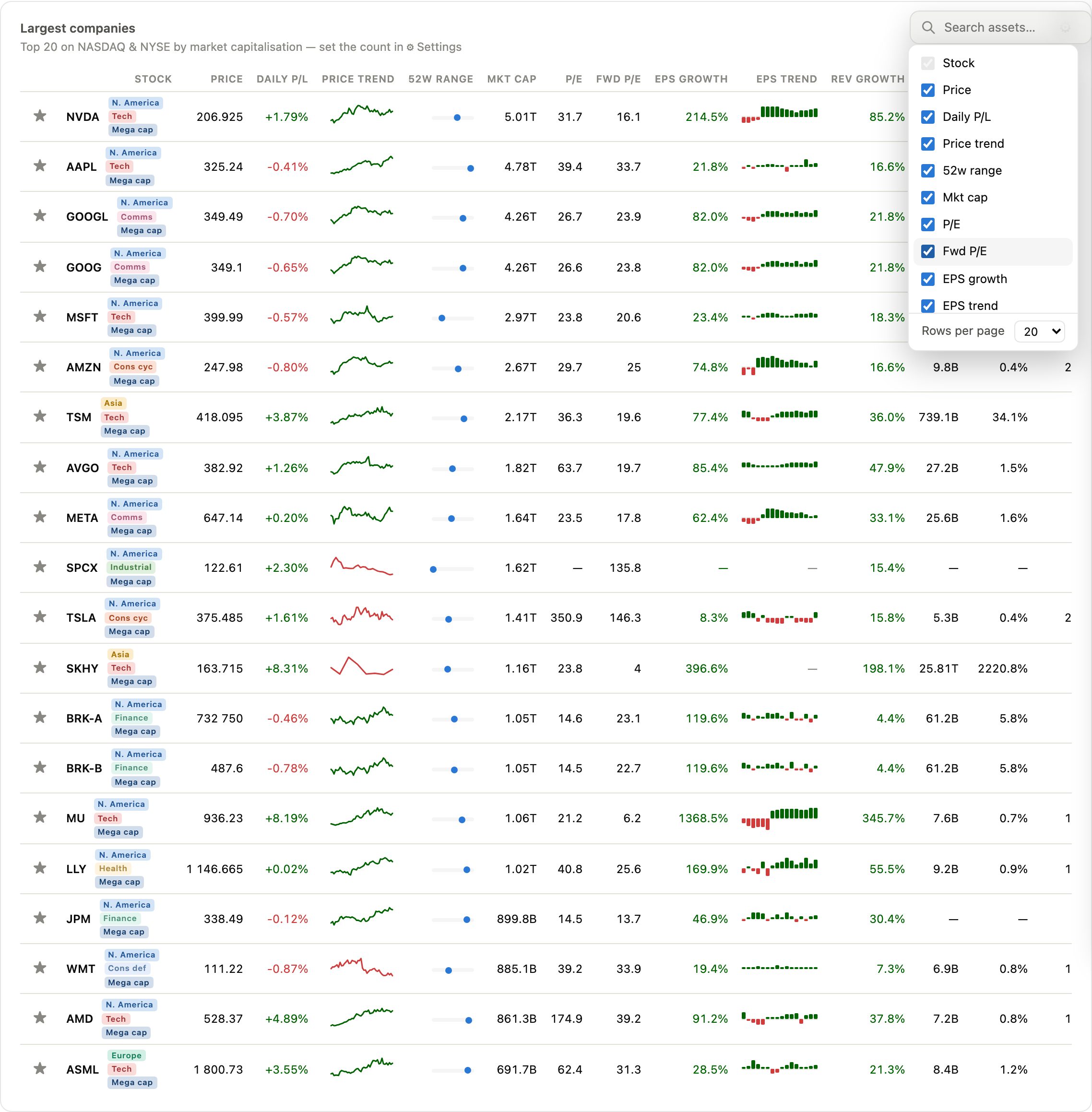Click the SPCX 52-week range bar
This screenshot has height=1112, width=1092.
[453, 569]
